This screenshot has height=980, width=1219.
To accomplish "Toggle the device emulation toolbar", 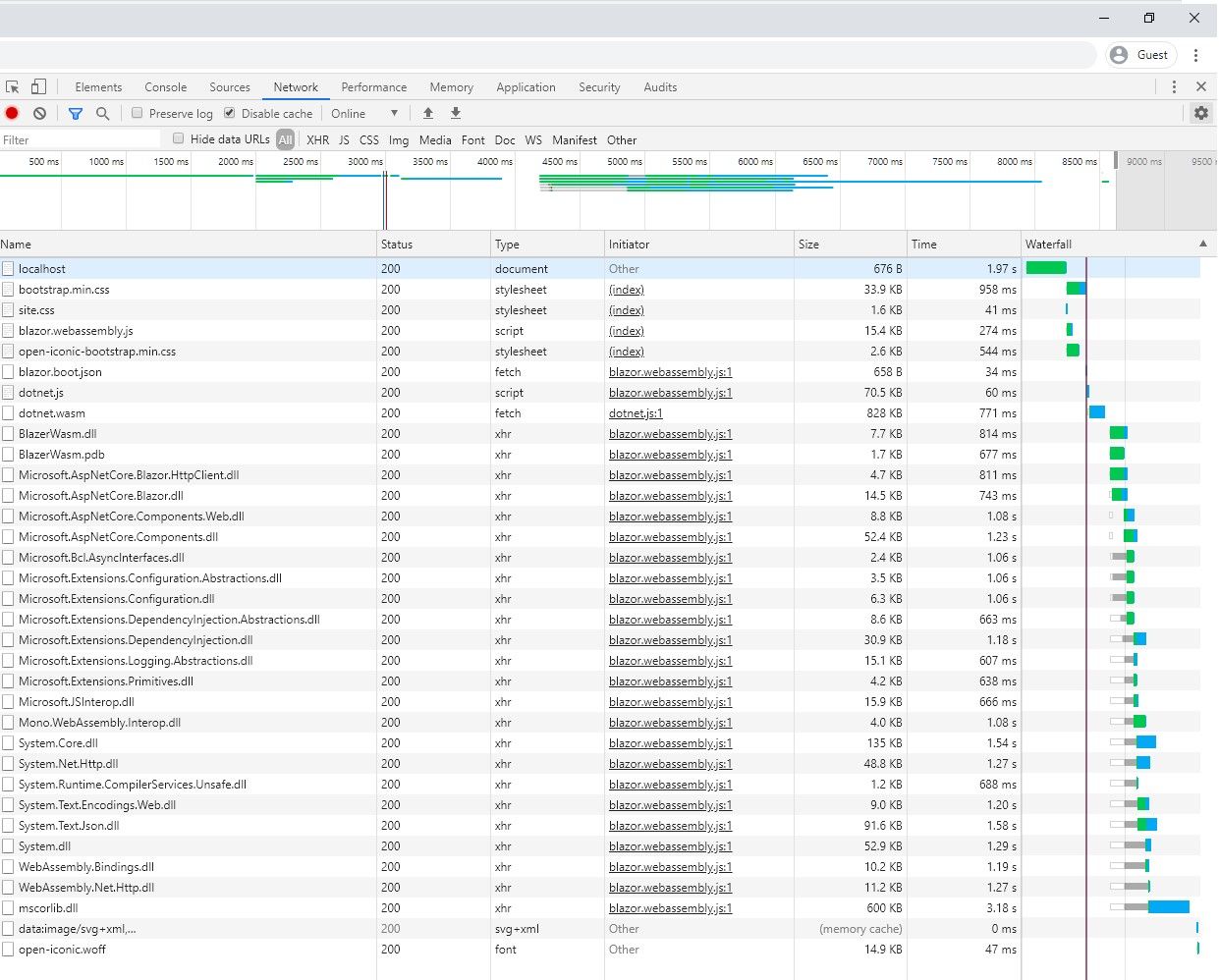I will [x=37, y=86].
